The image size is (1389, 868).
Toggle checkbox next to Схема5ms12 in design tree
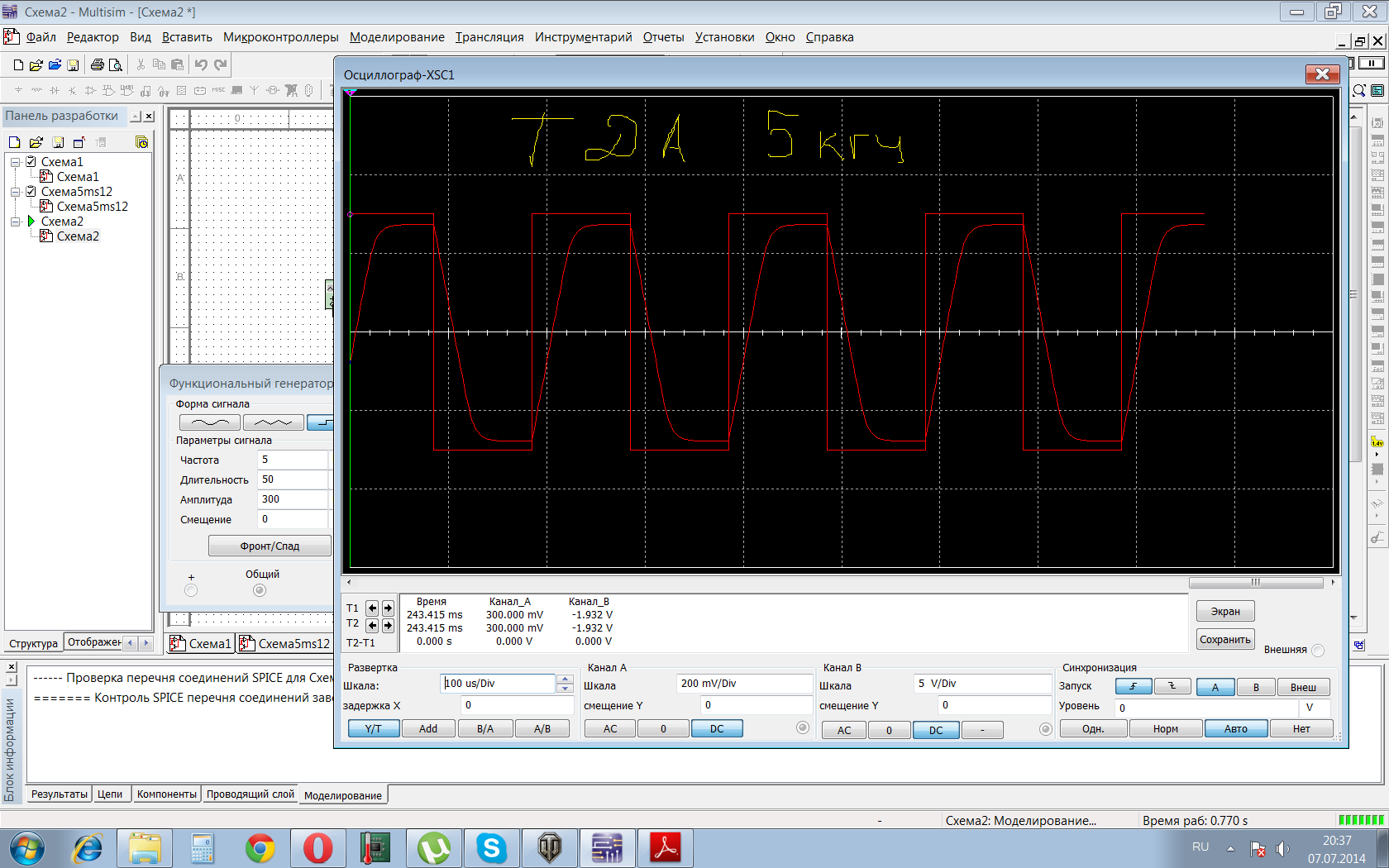31,191
